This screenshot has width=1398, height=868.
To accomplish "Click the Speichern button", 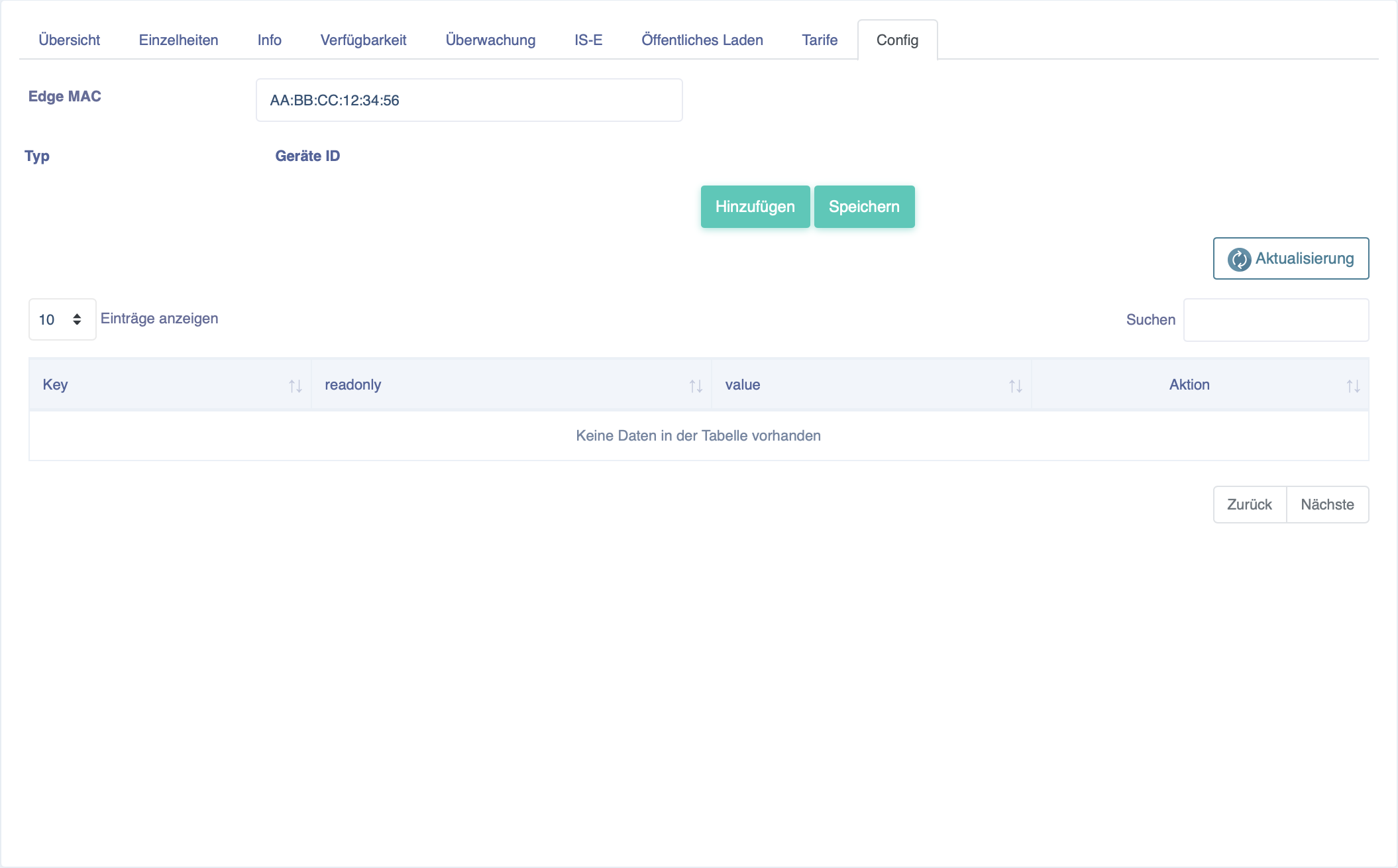I will click(864, 207).
